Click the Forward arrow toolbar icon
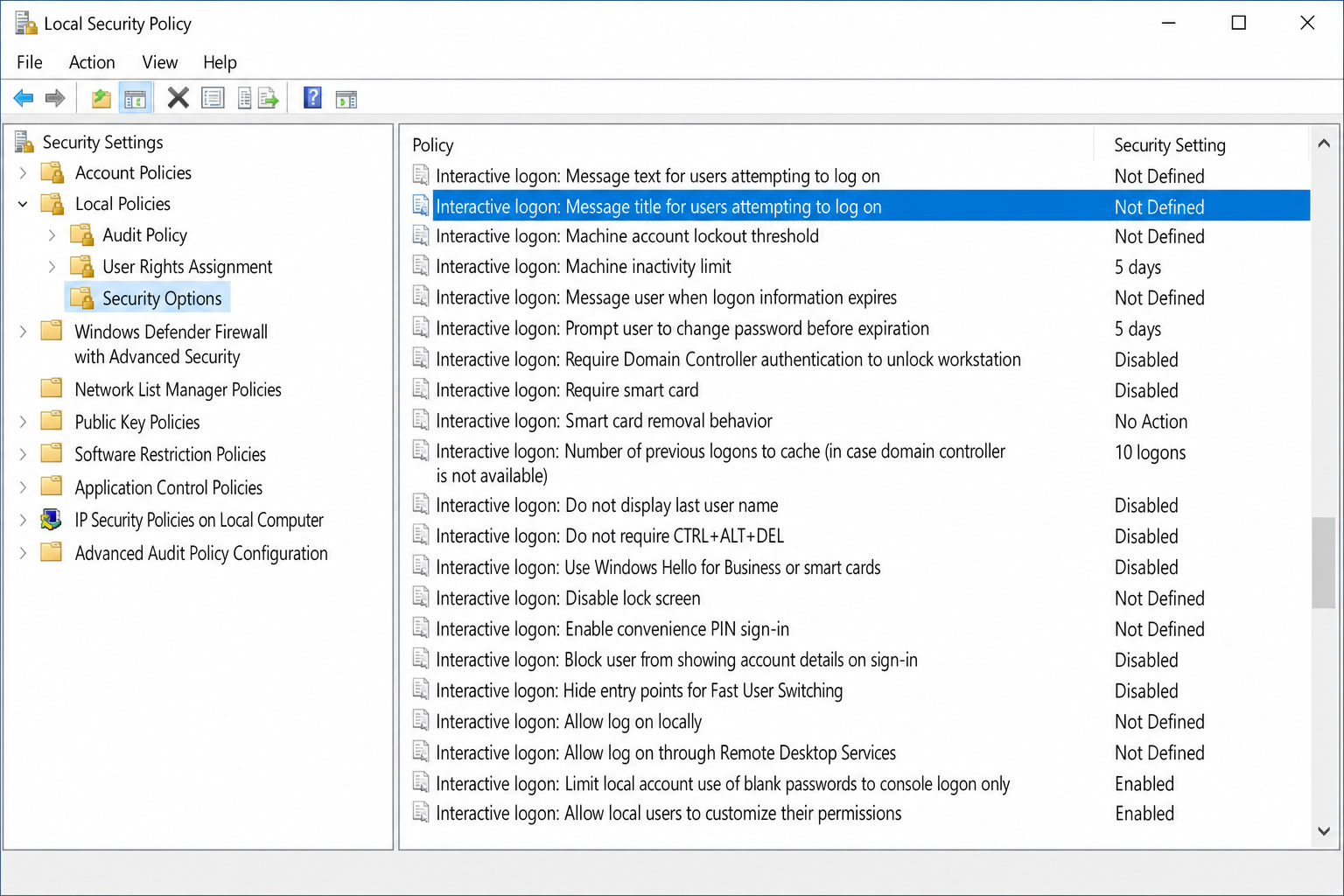Screen dimensions: 1344x896 click(55, 98)
